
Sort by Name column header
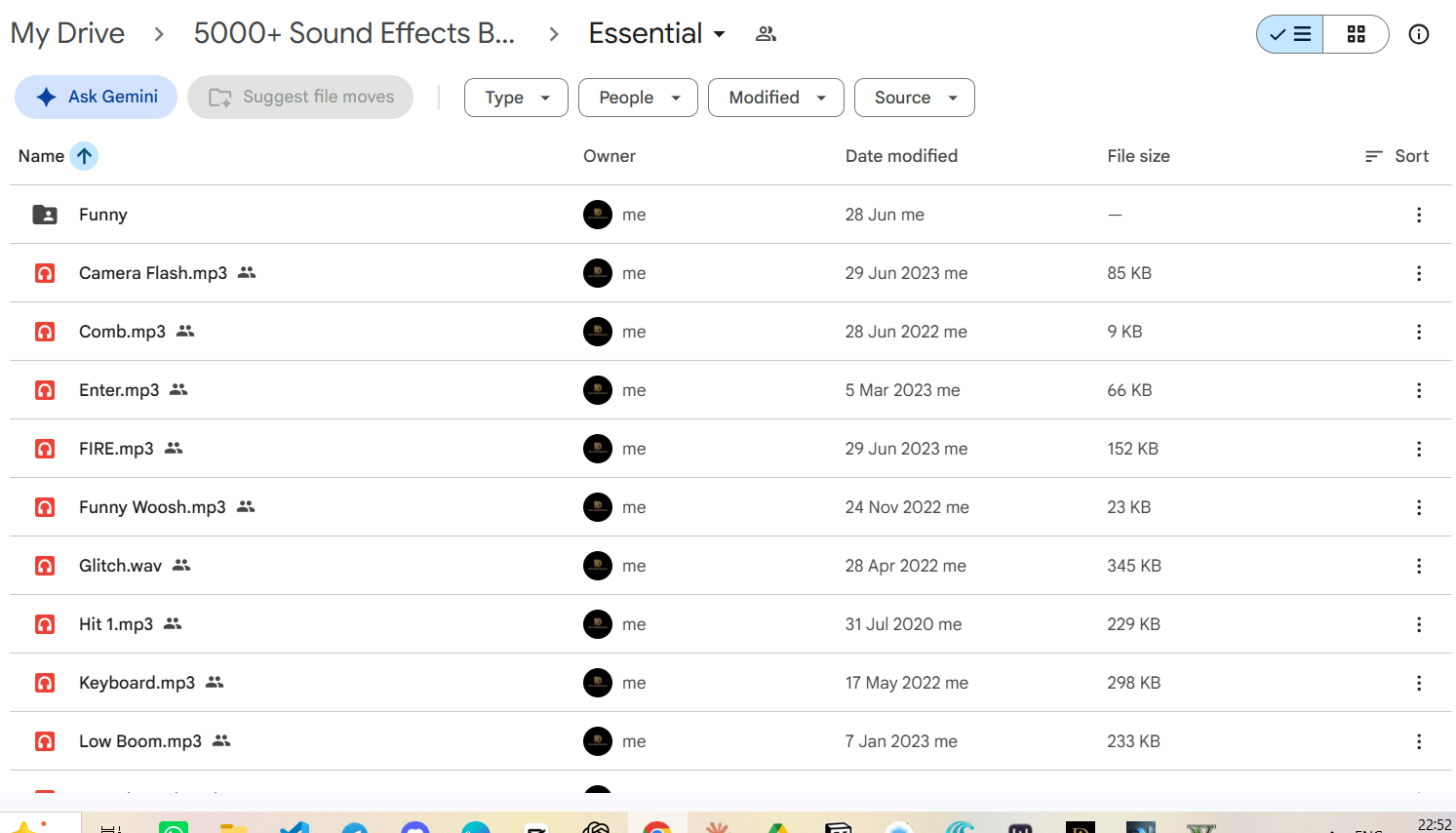point(41,156)
